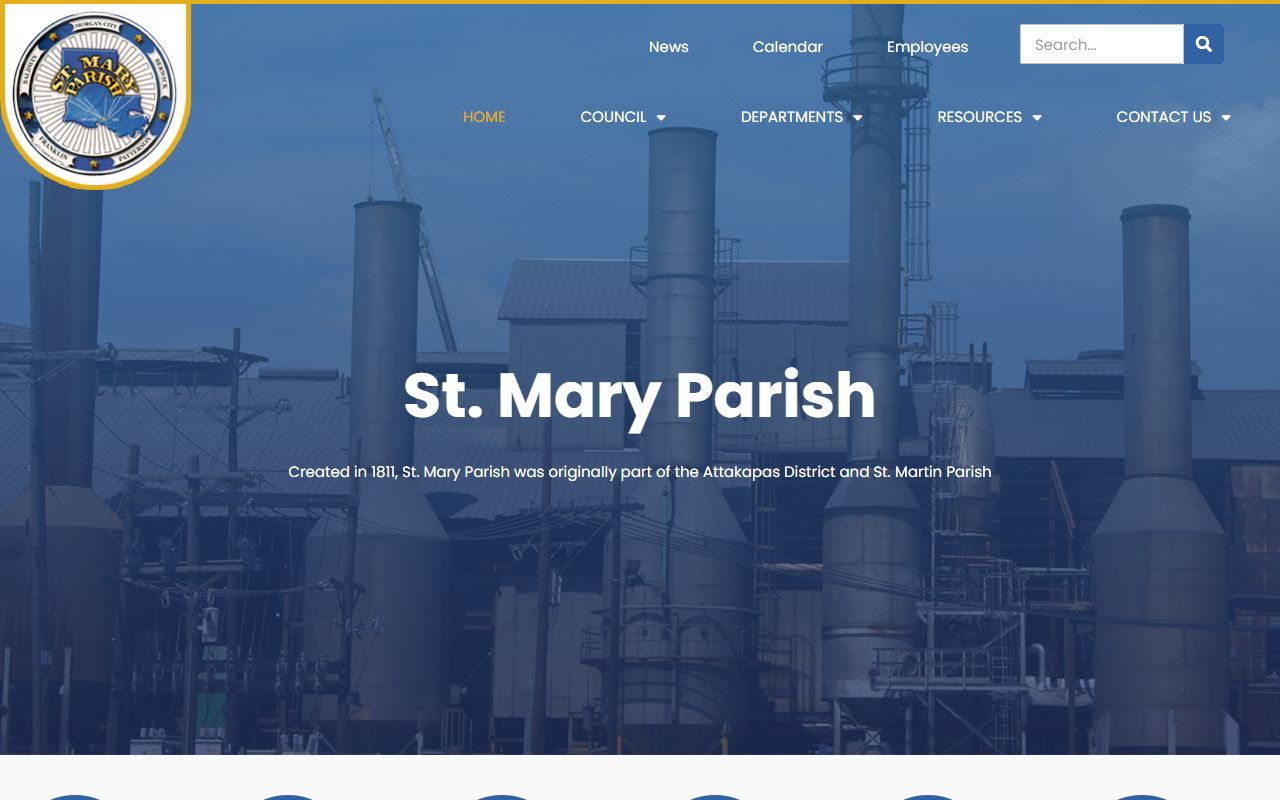Expand the DEPARTMENTS dropdown arrow

pos(858,118)
